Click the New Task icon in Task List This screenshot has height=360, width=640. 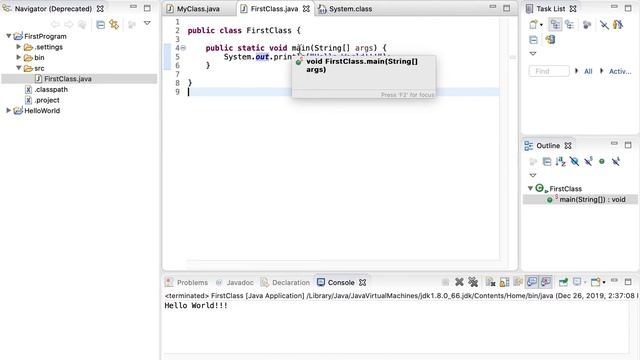coord(533,25)
